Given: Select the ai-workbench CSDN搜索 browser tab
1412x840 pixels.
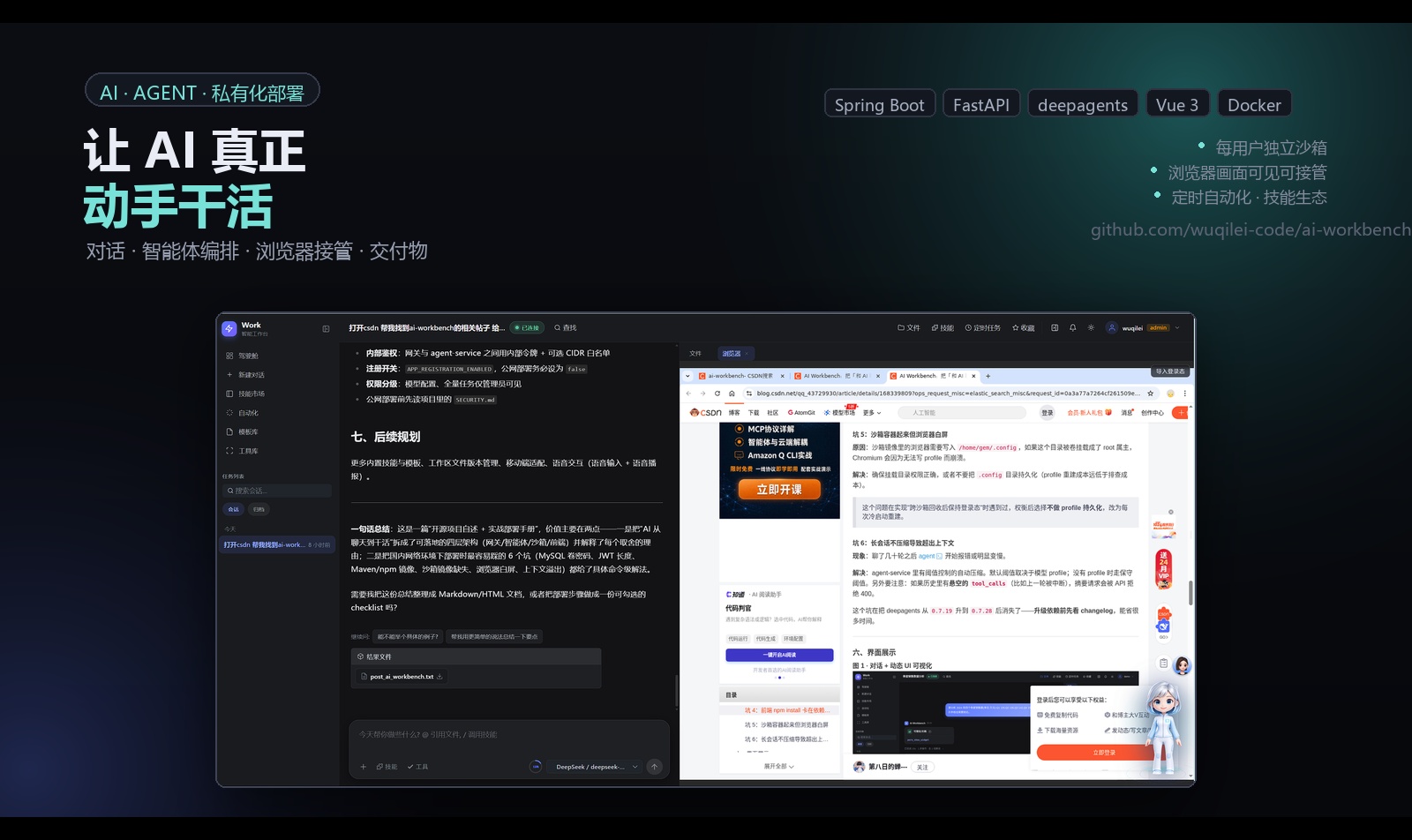Looking at the screenshot, I should click(x=740, y=376).
